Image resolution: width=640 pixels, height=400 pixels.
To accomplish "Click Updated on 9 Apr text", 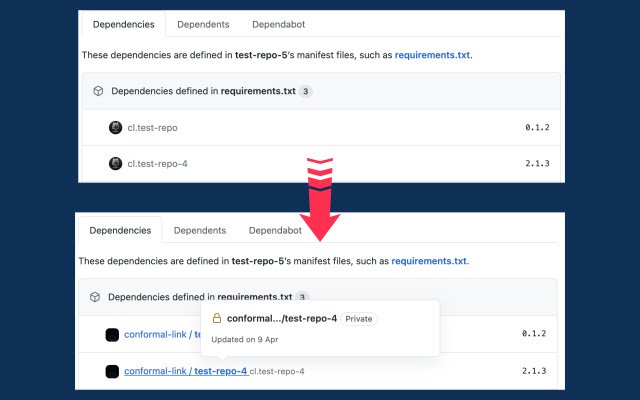I will point(245,340).
